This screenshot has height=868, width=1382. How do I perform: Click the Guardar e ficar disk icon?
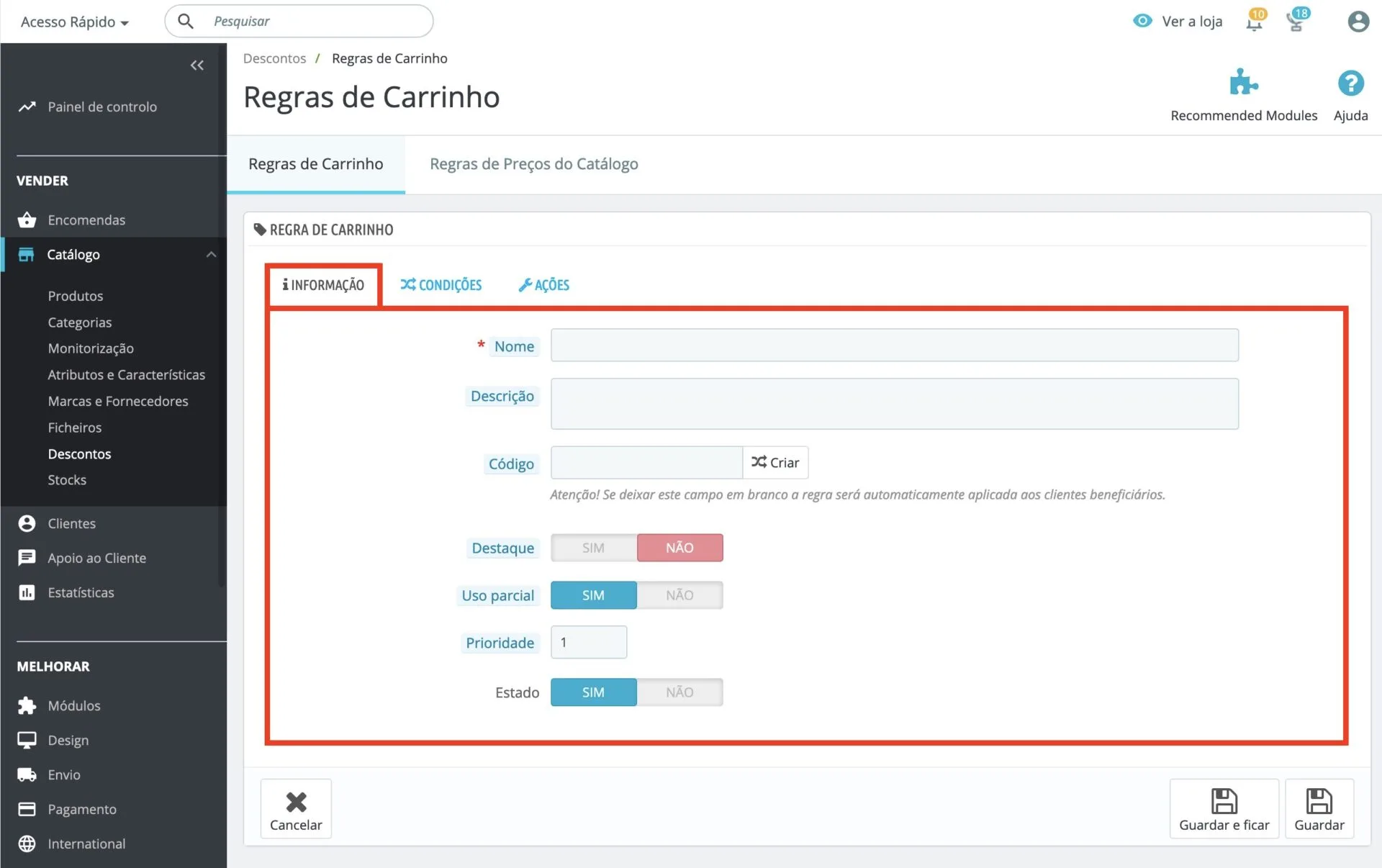tap(1224, 801)
